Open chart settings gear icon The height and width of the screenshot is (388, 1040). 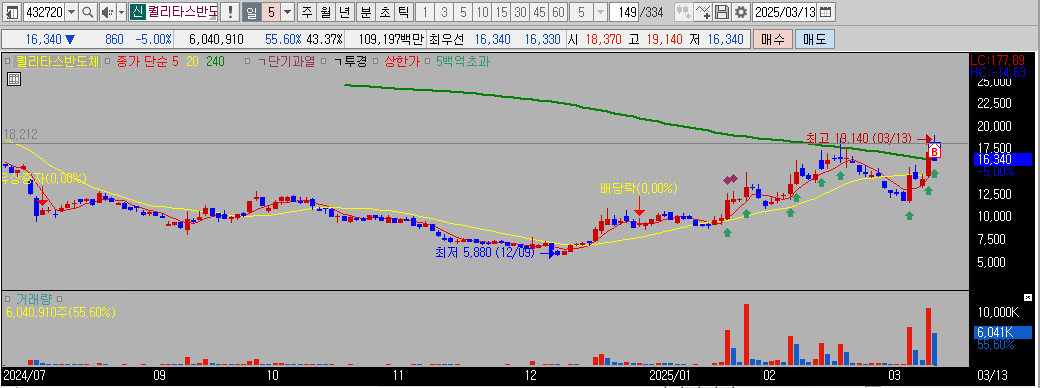pos(740,11)
